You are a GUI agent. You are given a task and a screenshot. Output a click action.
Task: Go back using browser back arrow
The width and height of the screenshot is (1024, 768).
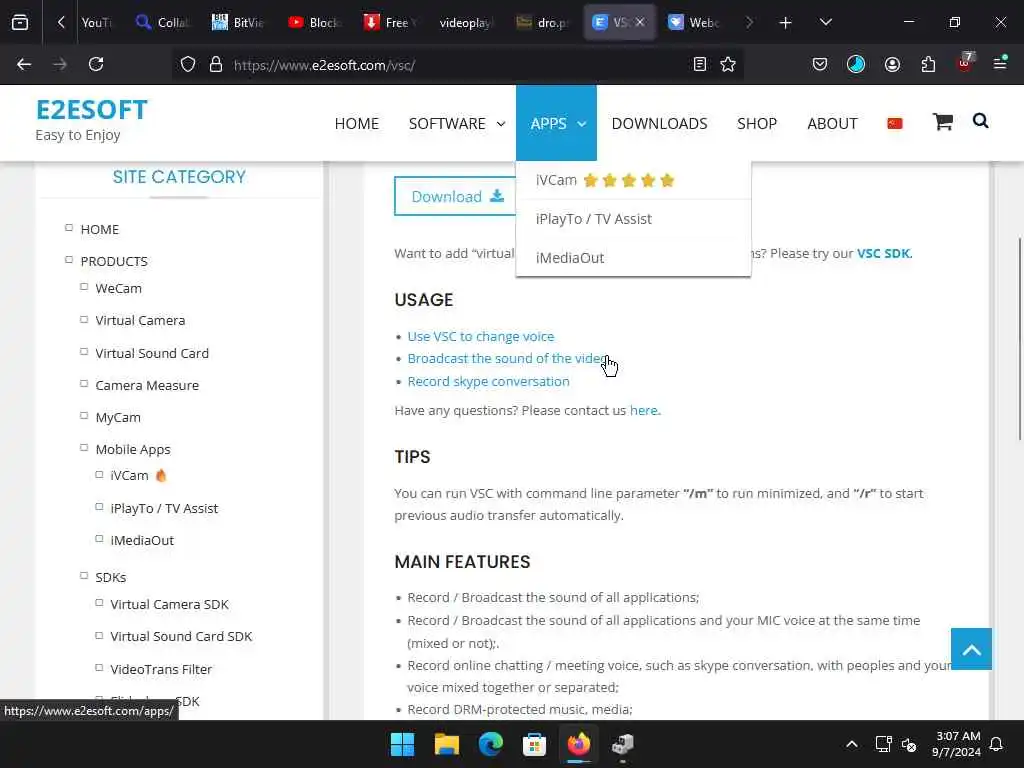coord(24,64)
